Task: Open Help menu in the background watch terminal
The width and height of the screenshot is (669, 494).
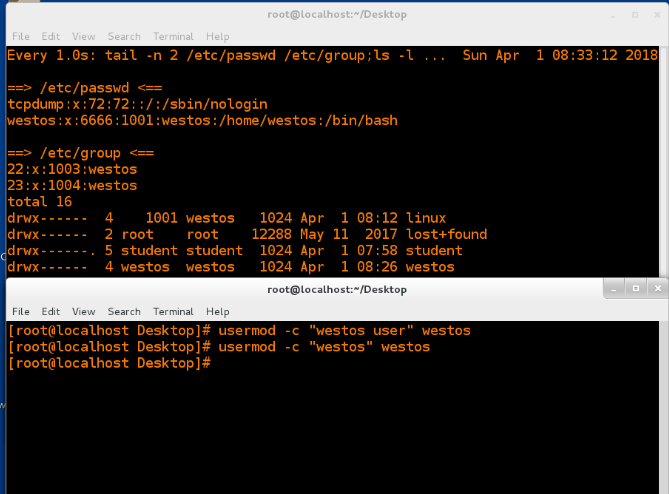Action: coord(218,37)
